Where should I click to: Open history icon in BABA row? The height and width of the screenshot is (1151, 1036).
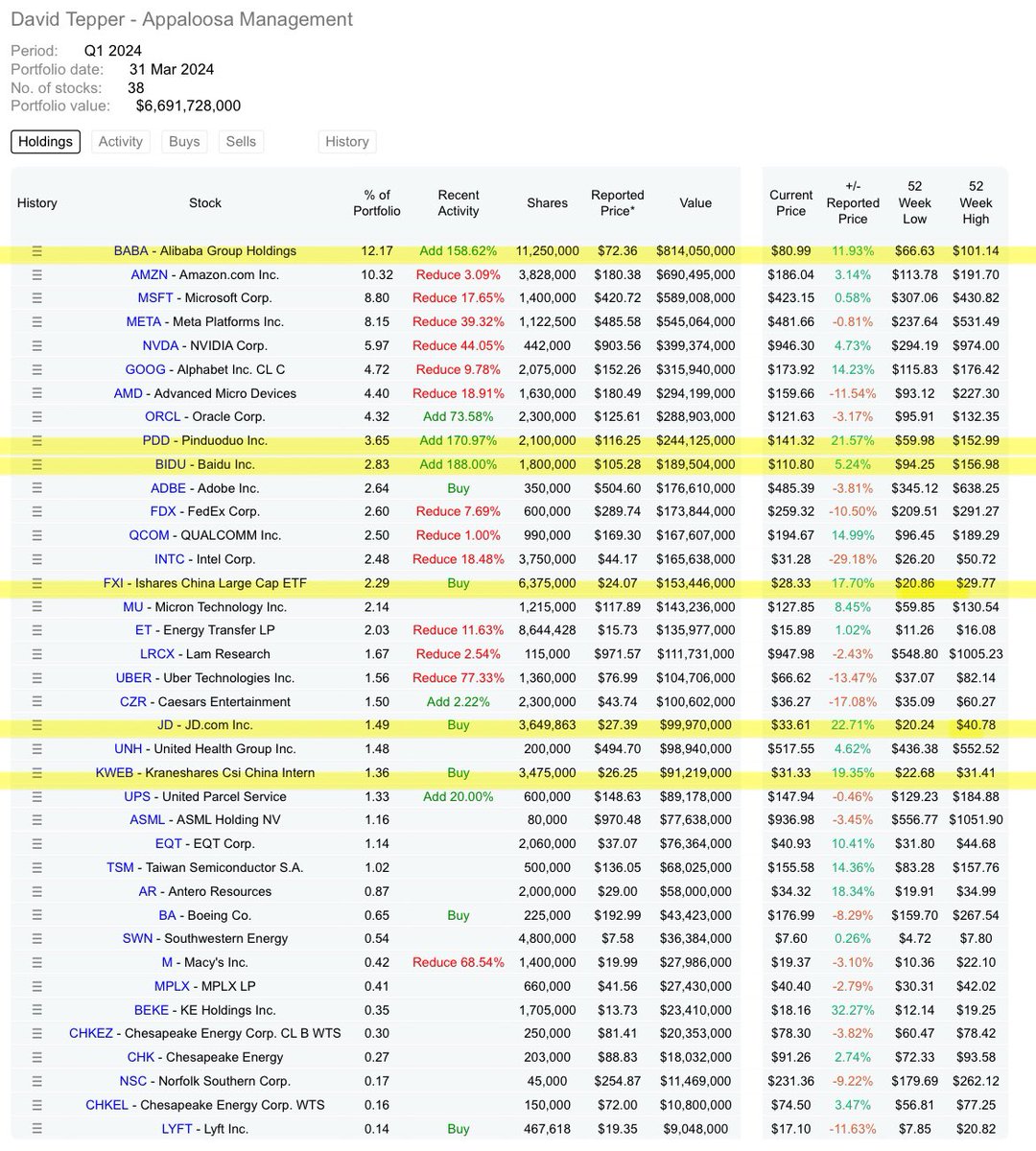(37, 251)
